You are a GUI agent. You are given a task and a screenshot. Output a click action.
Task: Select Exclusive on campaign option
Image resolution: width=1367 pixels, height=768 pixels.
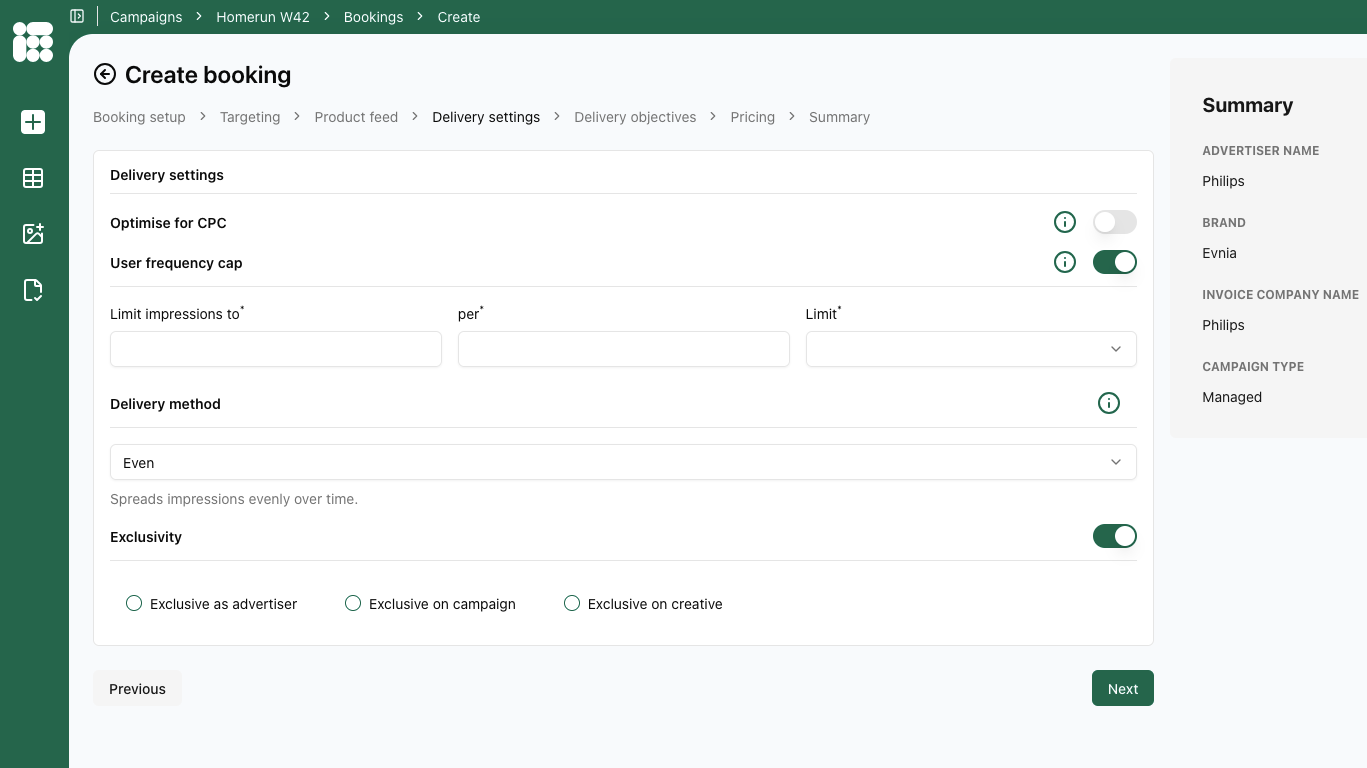click(353, 603)
